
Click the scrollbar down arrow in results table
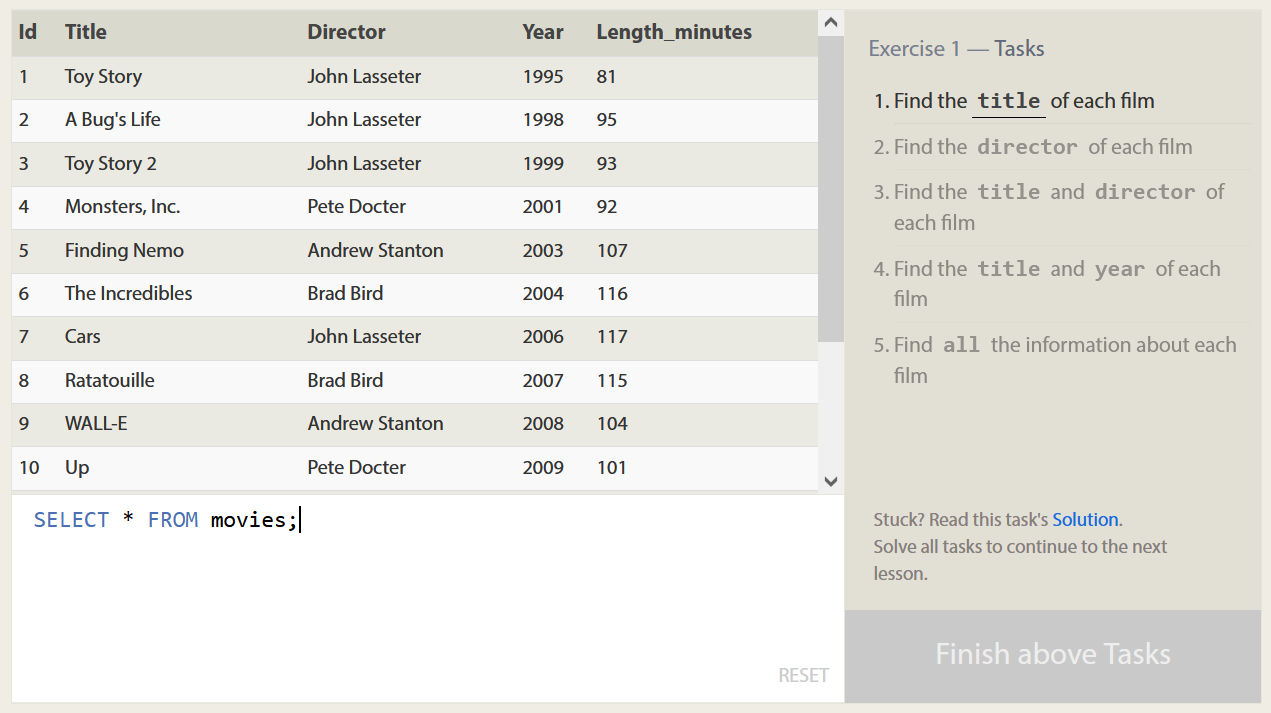point(831,481)
